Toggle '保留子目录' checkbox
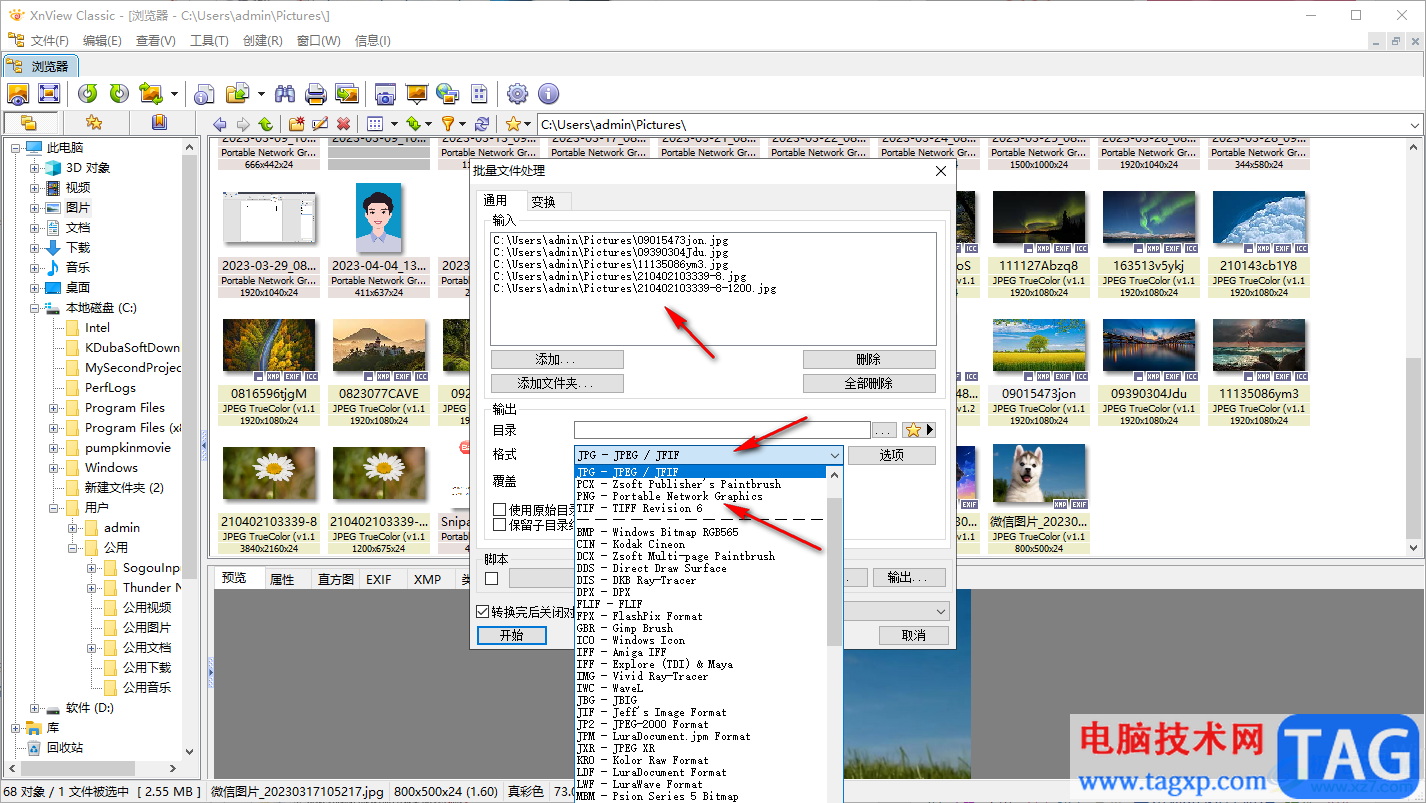1426x803 pixels. pyautogui.click(x=499, y=524)
